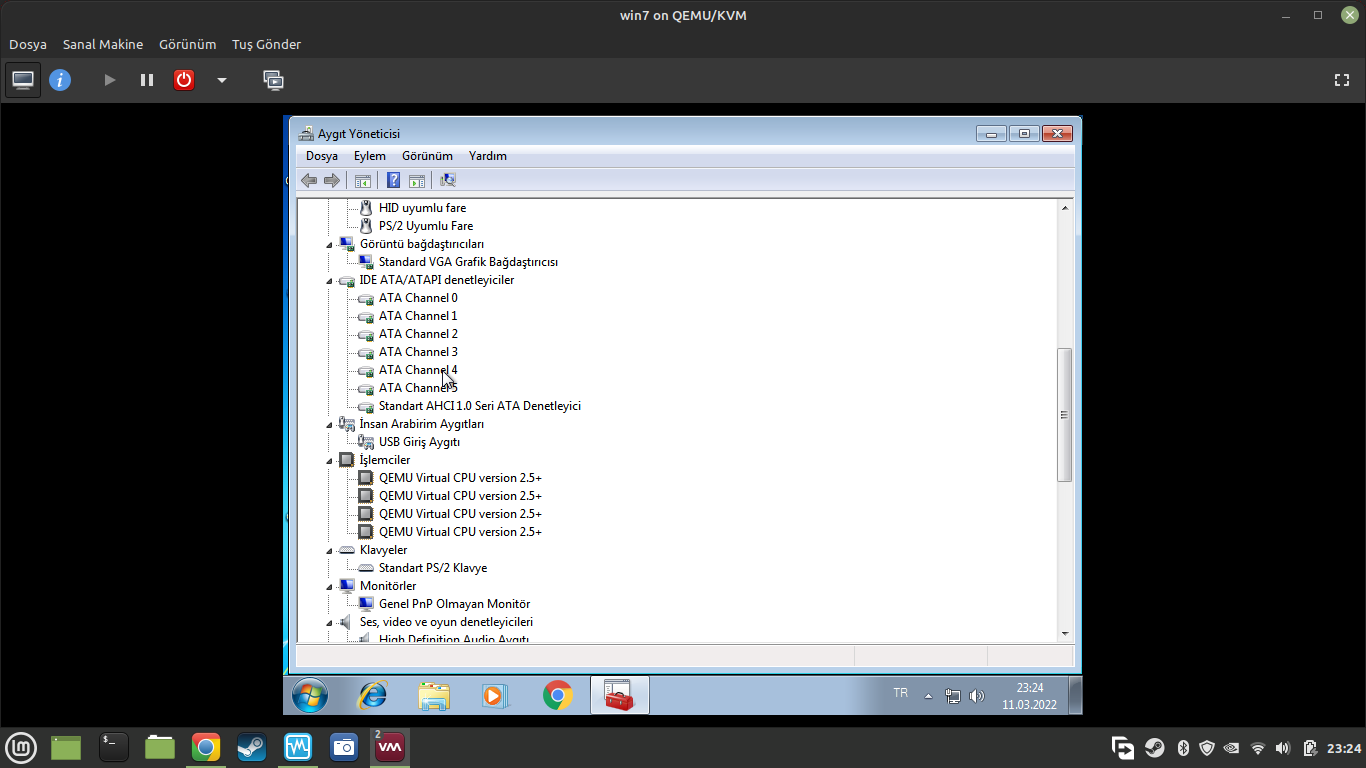This screenshot has width=1366, height=768.
Task: Select ATA Channel 0
Action: click(x=418, y=298)
